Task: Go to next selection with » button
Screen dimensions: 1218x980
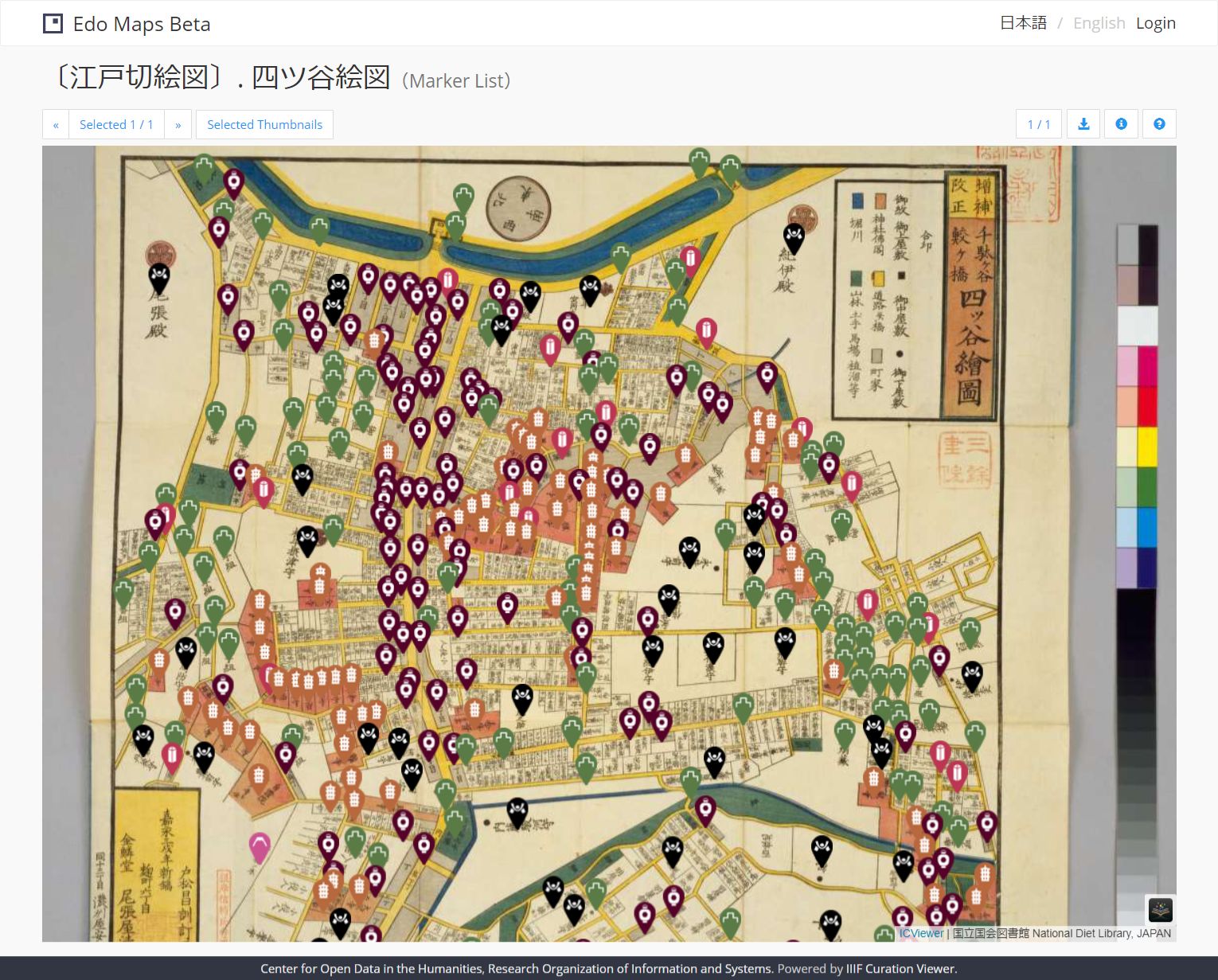Action: pos(178,124)
